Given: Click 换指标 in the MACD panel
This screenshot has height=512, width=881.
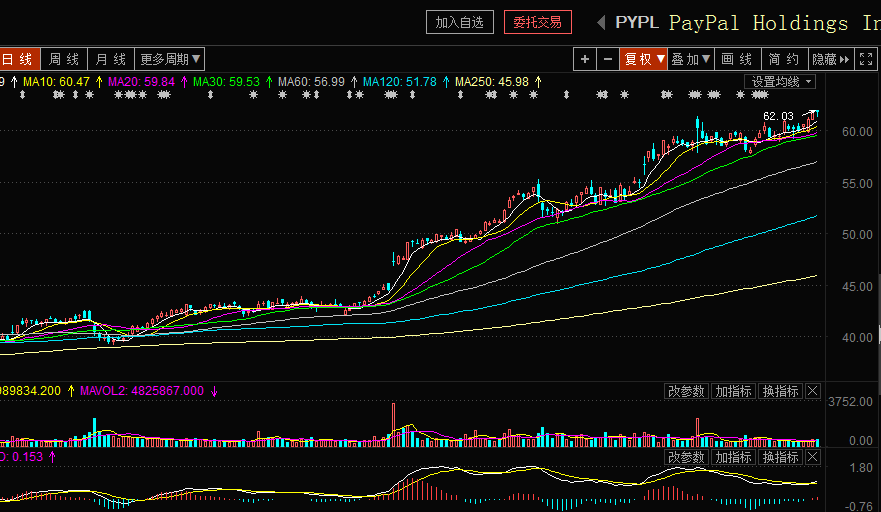Looking at the screenshot, I should pyautogui.click(x=780, y=457).
